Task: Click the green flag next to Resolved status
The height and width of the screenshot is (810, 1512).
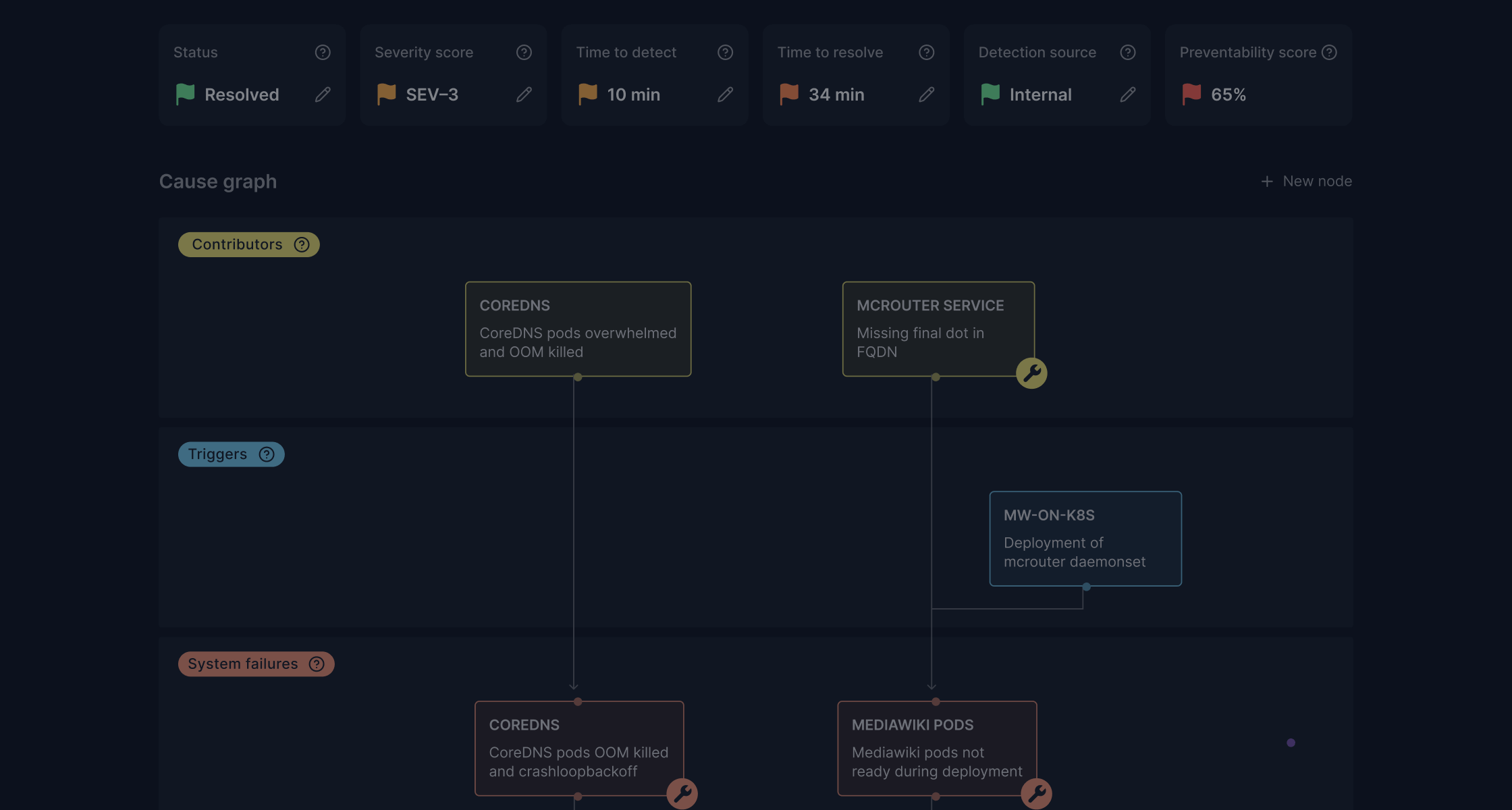Action: (x=184, y=94)
